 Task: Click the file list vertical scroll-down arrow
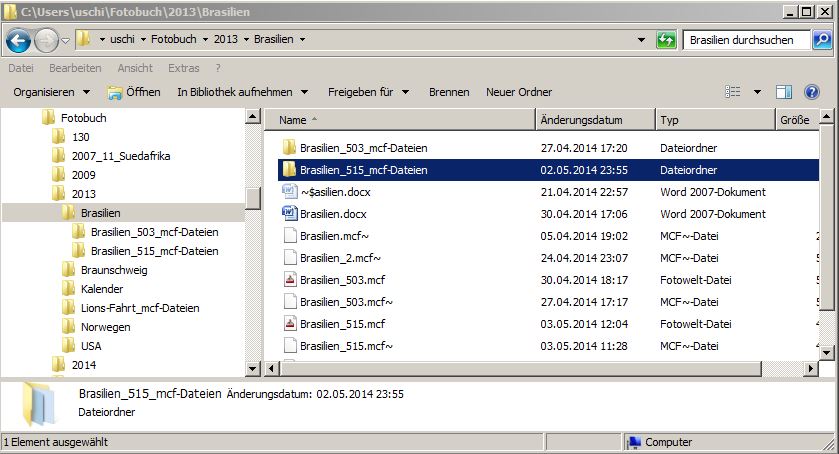[826, 352]
